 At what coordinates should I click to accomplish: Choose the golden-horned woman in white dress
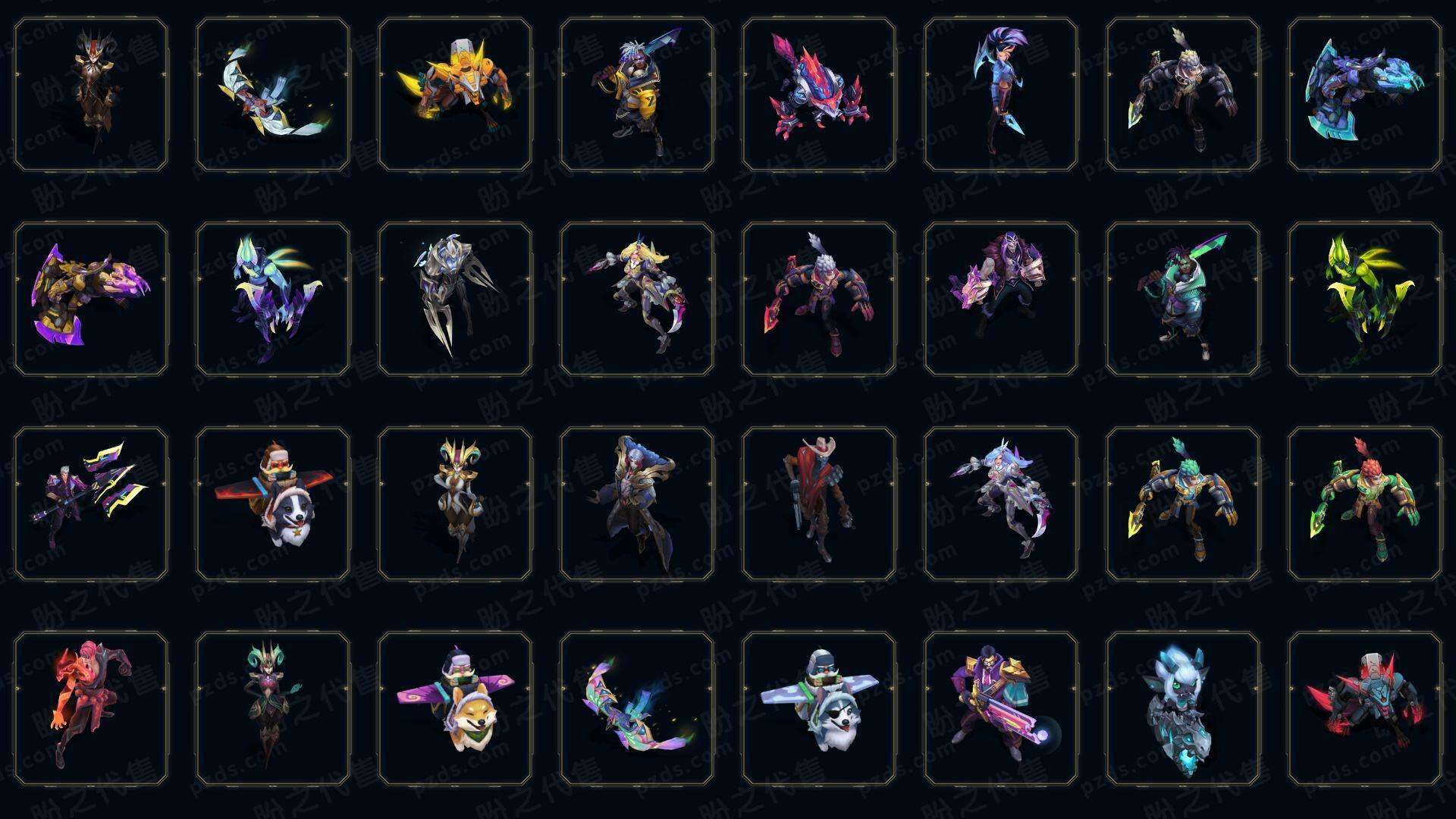[x=455, y=504]
